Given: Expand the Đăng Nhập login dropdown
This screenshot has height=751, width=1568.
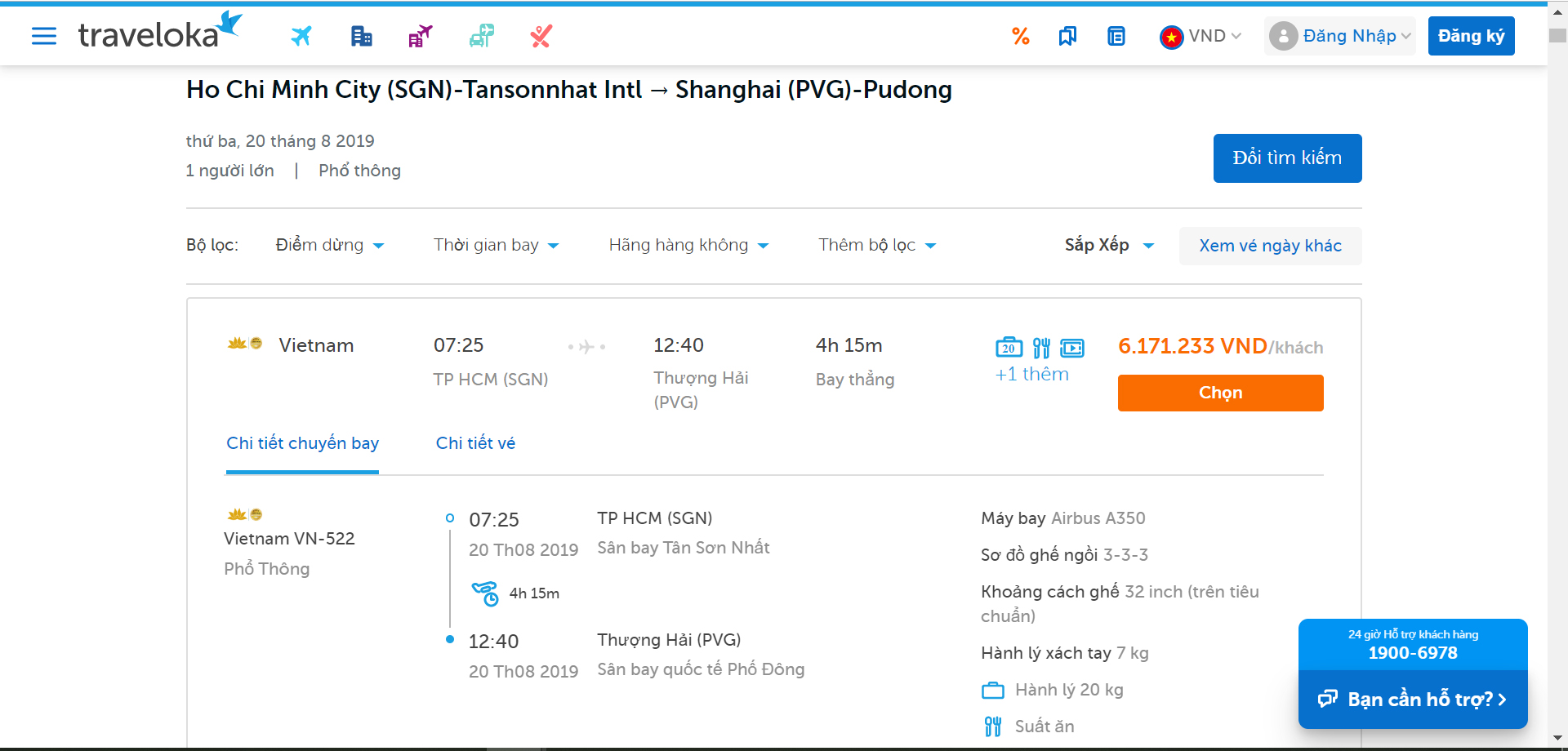Looking at the screenshot, I should [x=1340, y=36].
